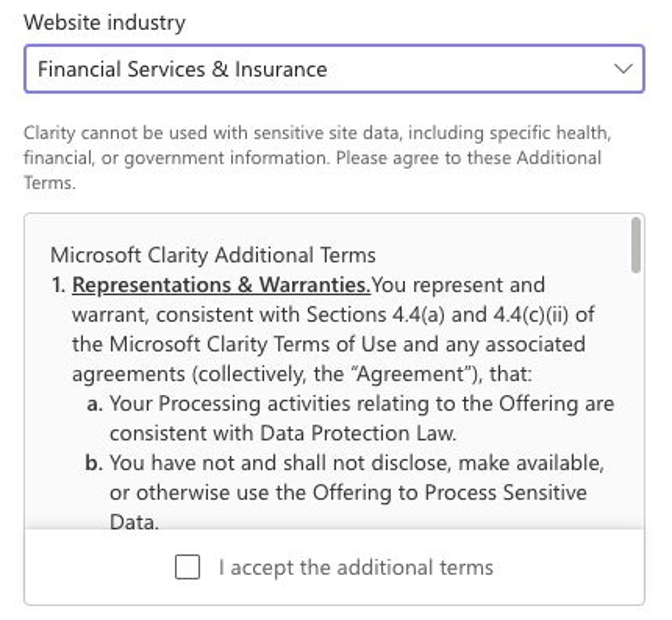Click the chevron arrow in the industry combo box
Screen dimensions: 672x620
coord(623,69)
